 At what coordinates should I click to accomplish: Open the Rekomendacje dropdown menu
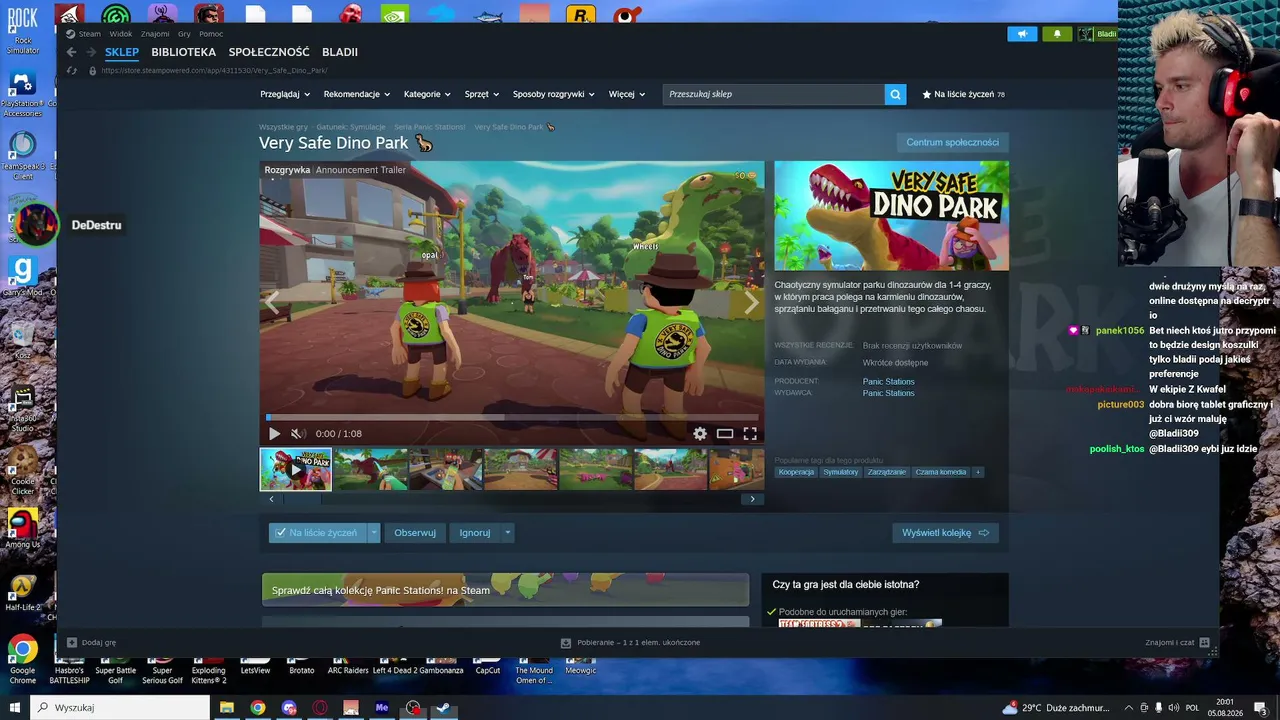tap(357, 94)
